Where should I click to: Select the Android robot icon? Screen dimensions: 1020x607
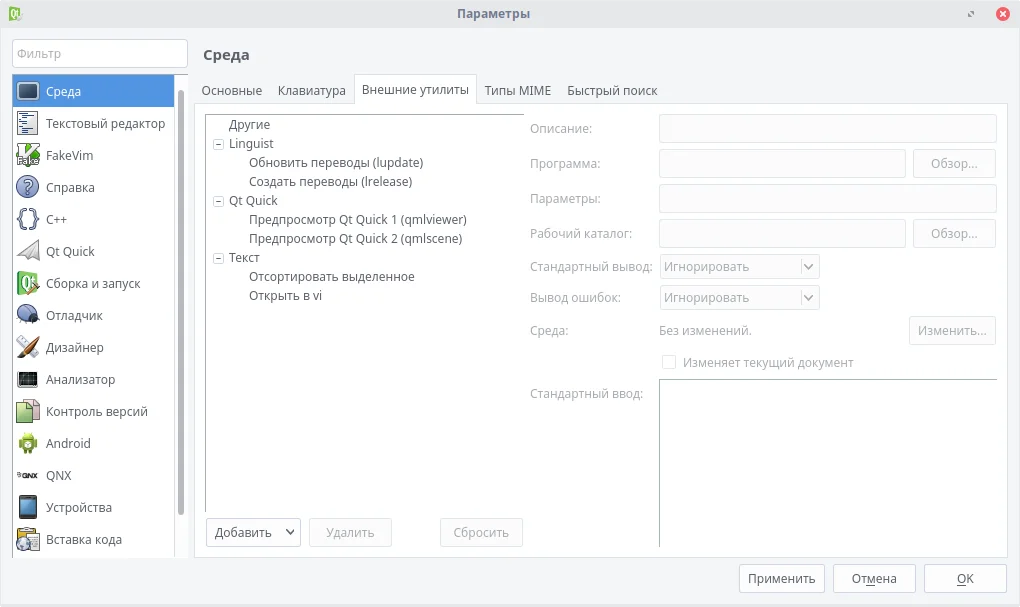coord(28,443)
